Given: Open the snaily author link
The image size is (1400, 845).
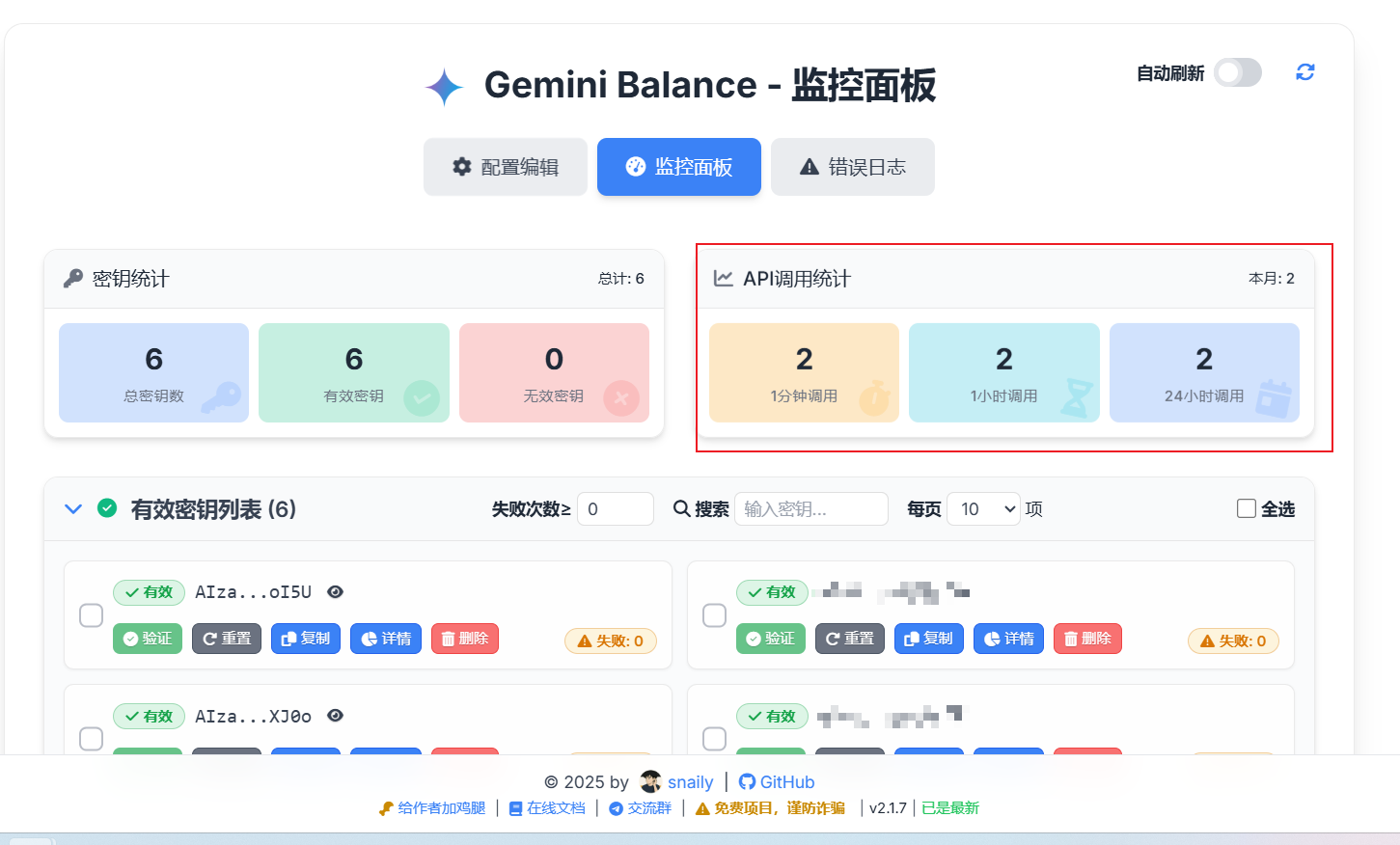Looking at the screenshot, I should (x=691, y=782).
